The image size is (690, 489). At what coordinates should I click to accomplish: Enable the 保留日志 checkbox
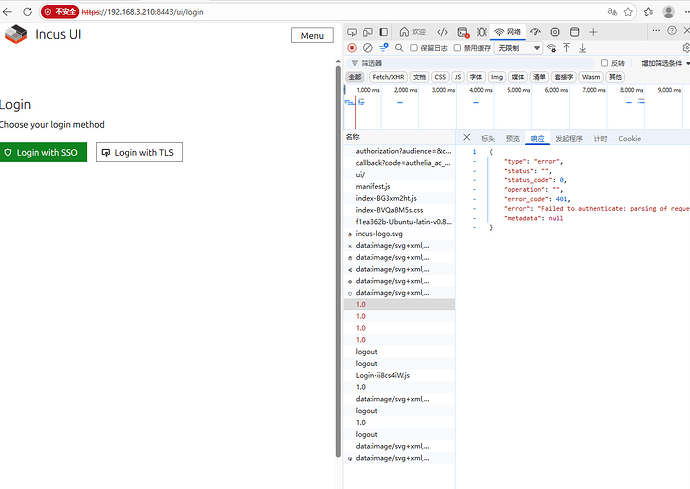[416, 47]
